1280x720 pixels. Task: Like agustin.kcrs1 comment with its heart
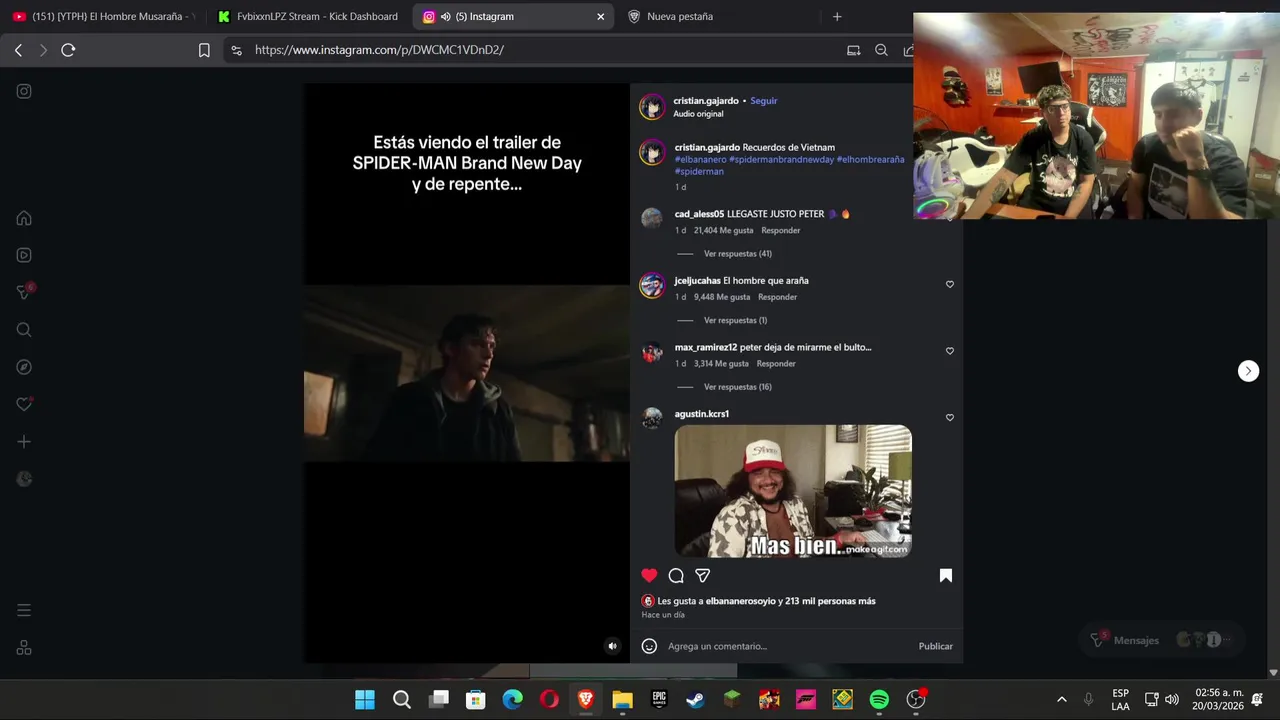tap(950, 418)
